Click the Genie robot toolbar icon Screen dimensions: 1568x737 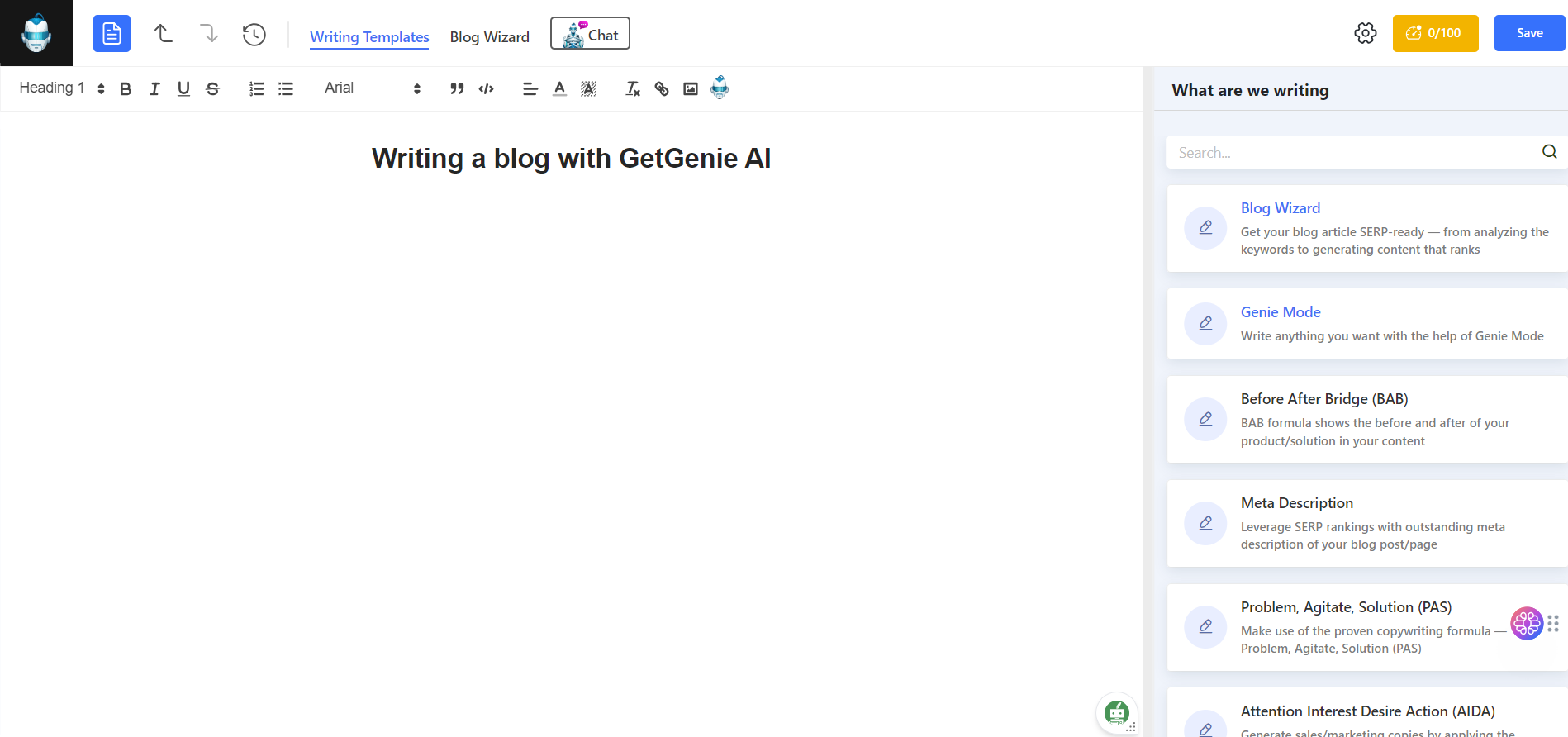[720, 87]
